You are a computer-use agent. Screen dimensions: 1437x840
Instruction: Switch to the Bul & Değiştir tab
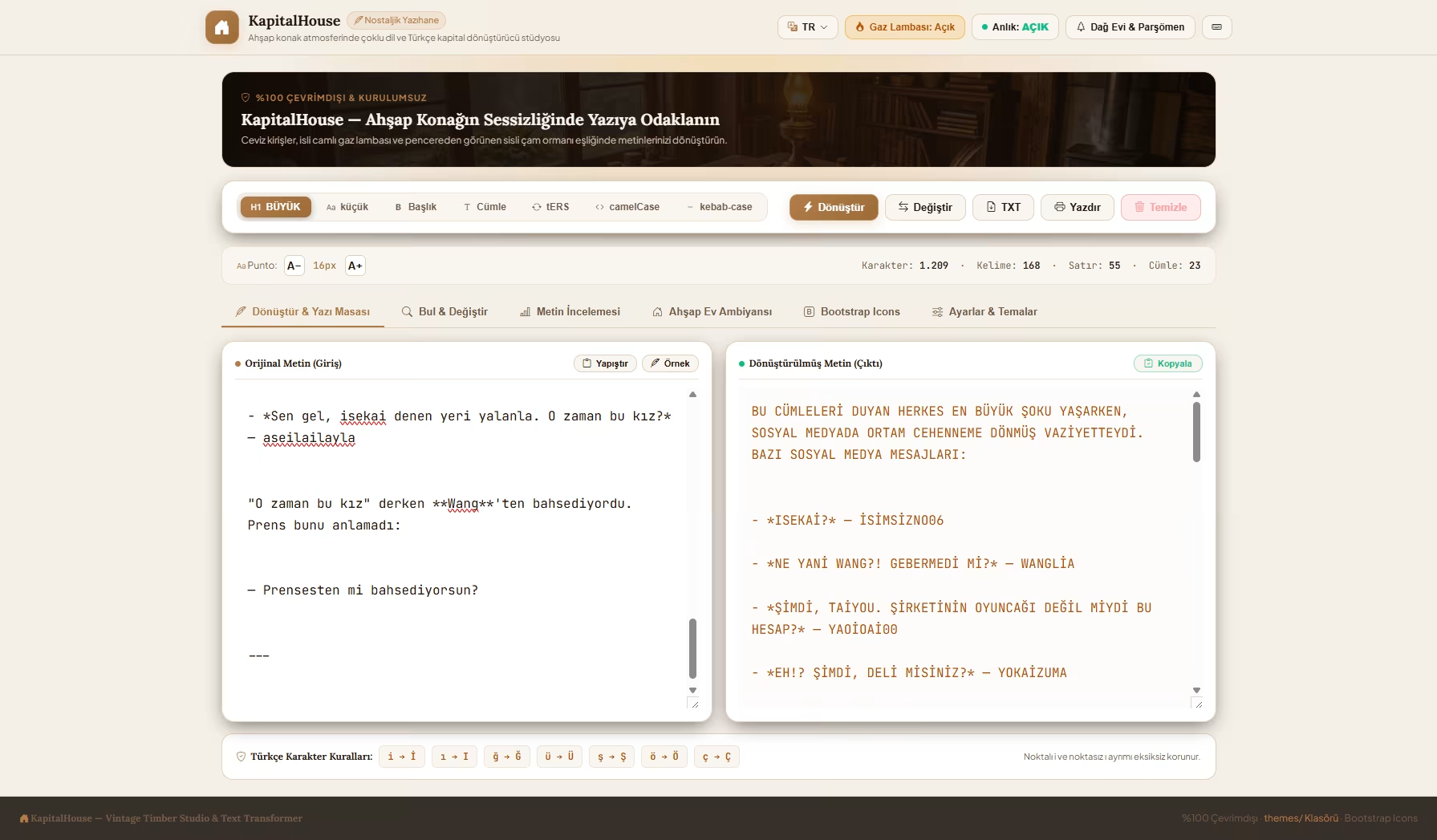coord(444,311)
